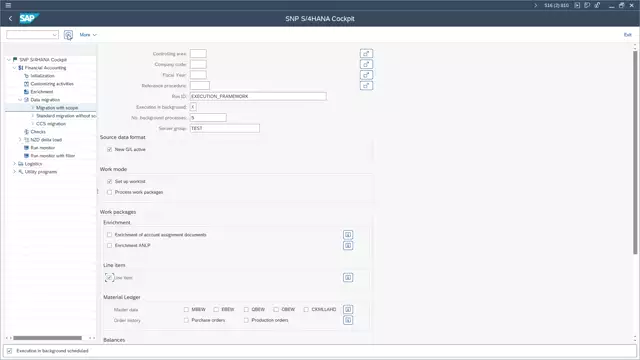Click the lock icon in title bar

[x=597, y=5]
